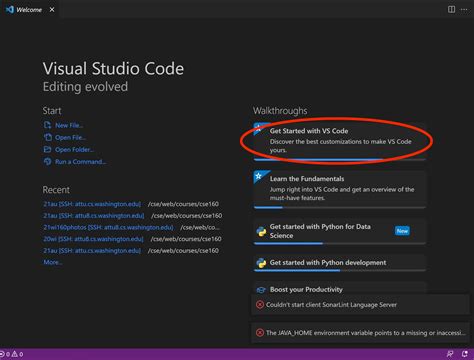Viewport: 474px width, 360px height.
Task: Click the /cse/web/co... path text
Action: [x=200, y=227]
